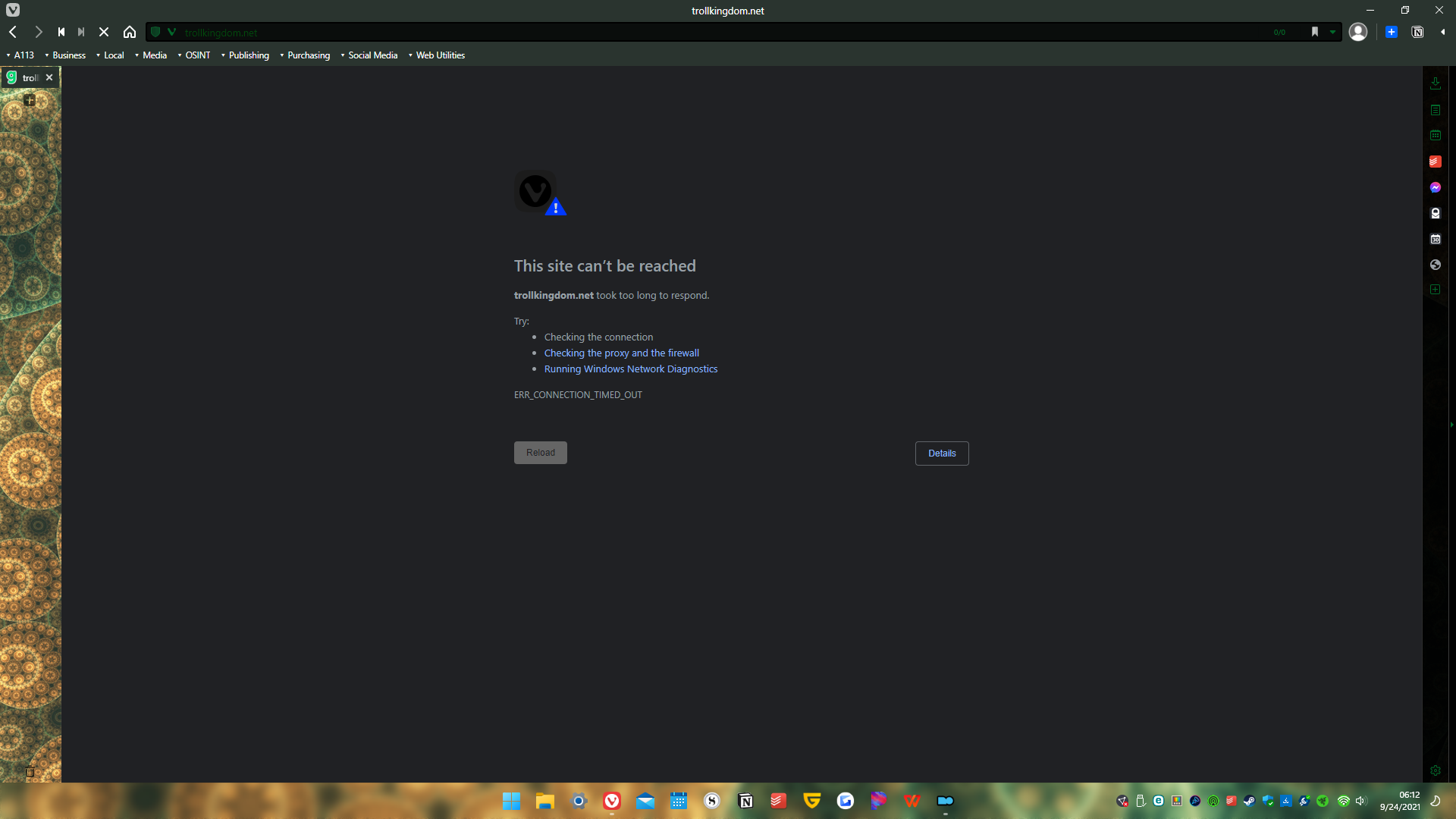Open the WPS Office taskbar icon
This screenshot has height=819, width=1456.
point(912,801)
